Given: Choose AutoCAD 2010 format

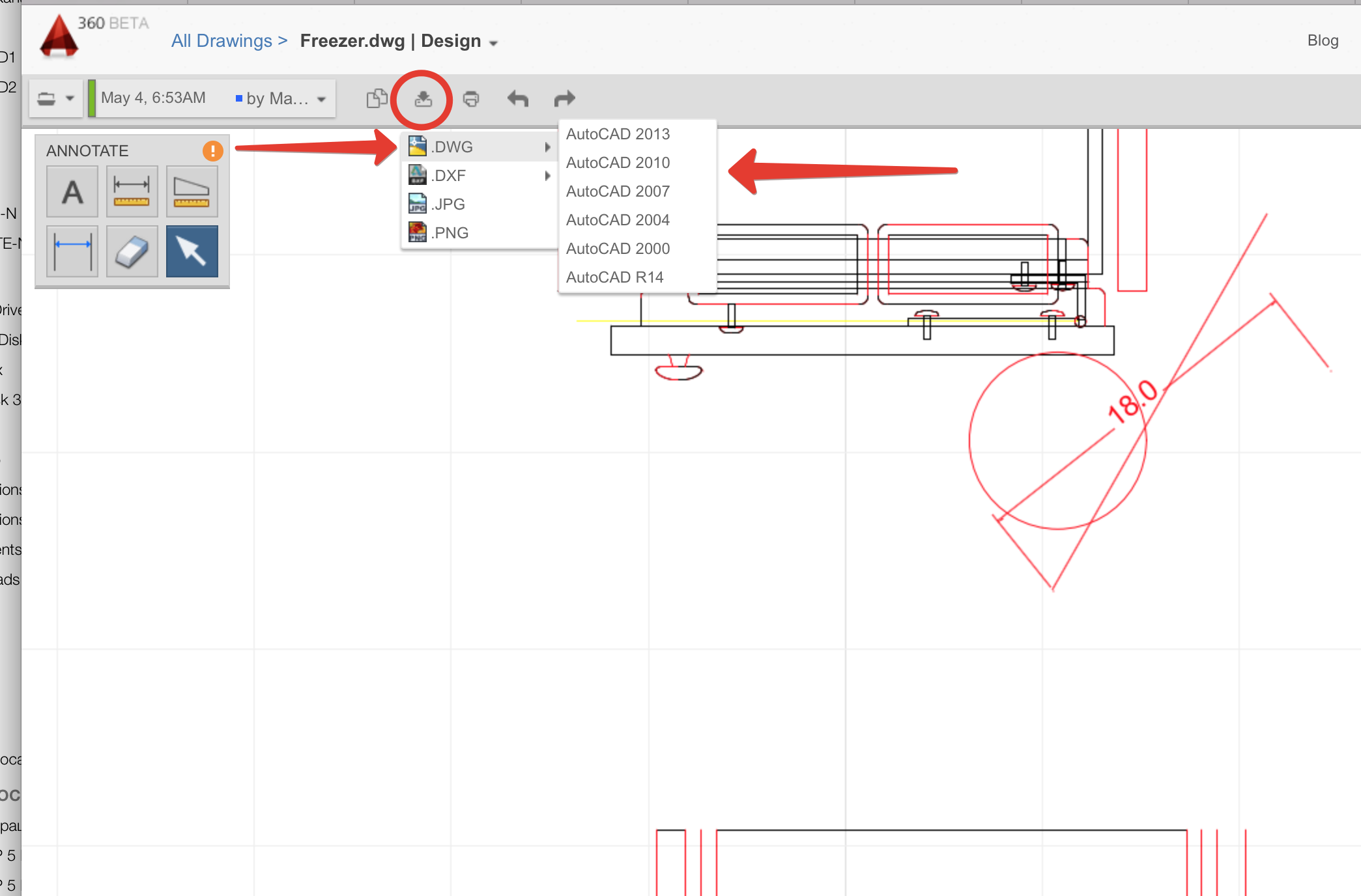Looking at the screenshot, I should (x=618, y=163).
